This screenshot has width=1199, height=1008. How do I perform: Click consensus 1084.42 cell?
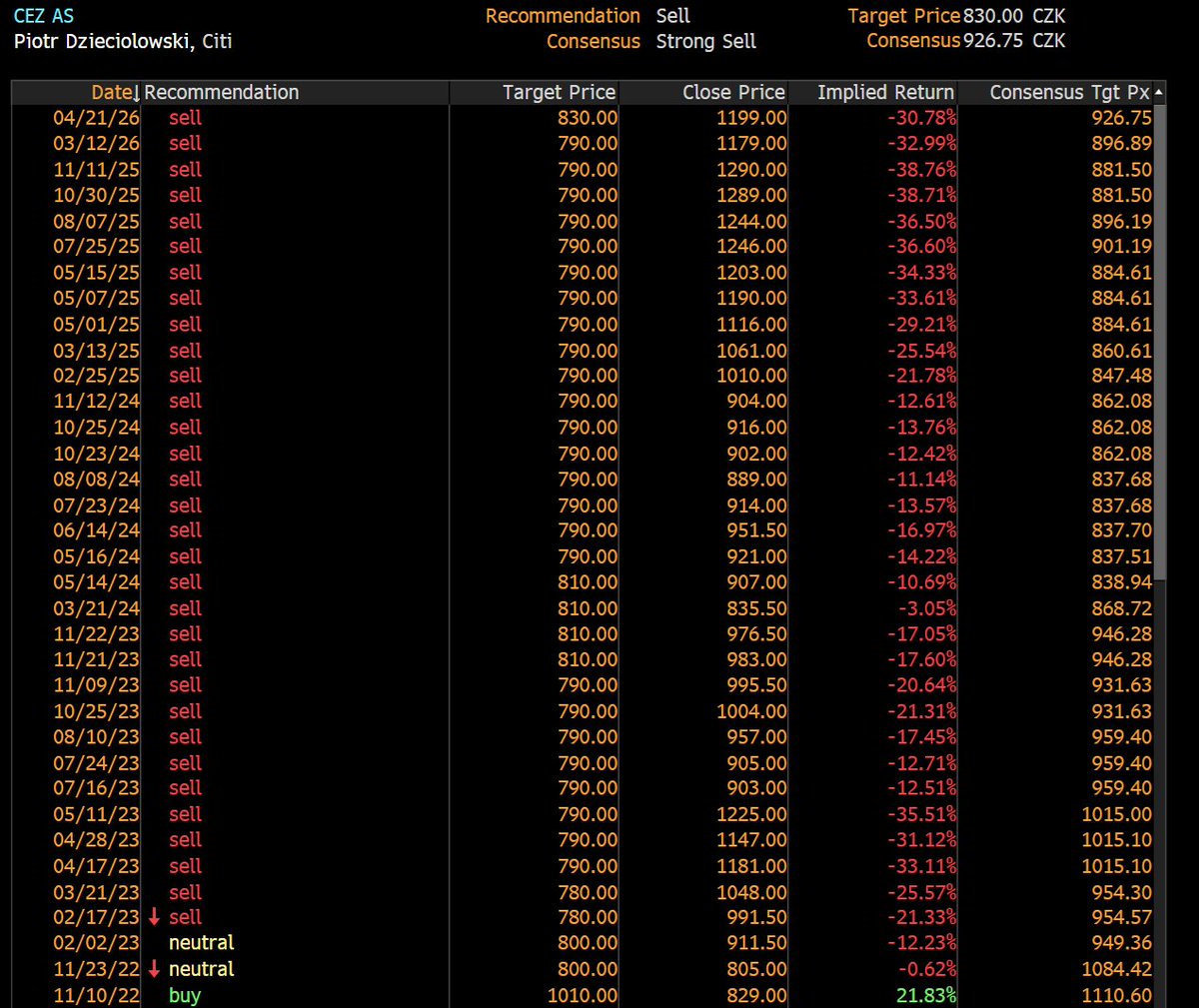[1116, 969]
